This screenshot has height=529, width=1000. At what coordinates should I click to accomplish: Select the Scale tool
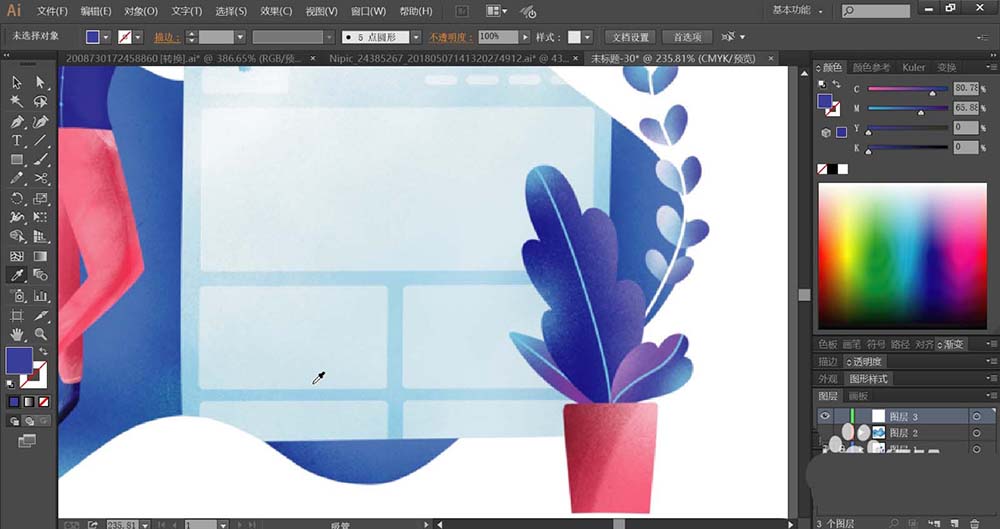coord(41,198)
